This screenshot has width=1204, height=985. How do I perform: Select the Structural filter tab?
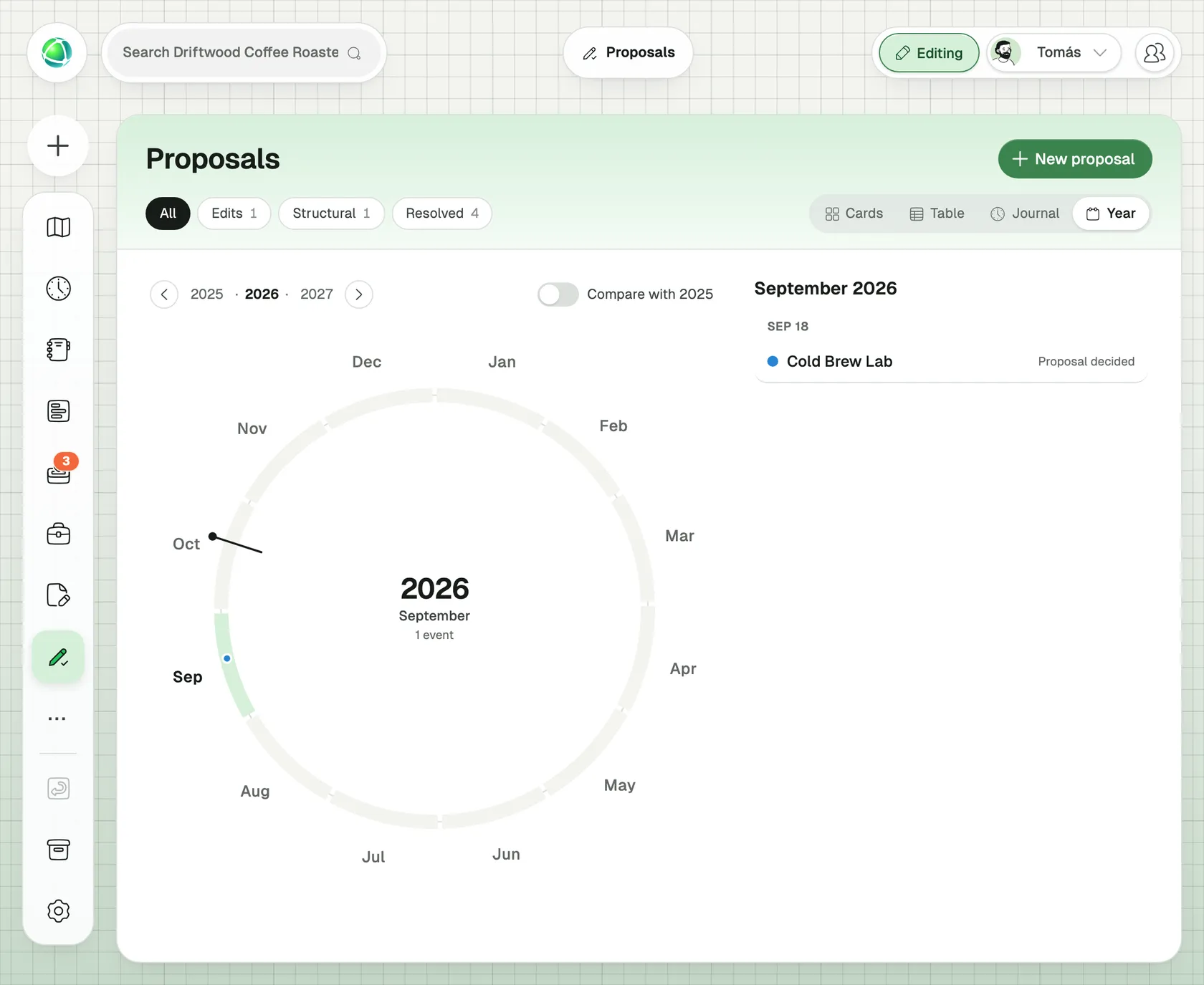point(331,213)
